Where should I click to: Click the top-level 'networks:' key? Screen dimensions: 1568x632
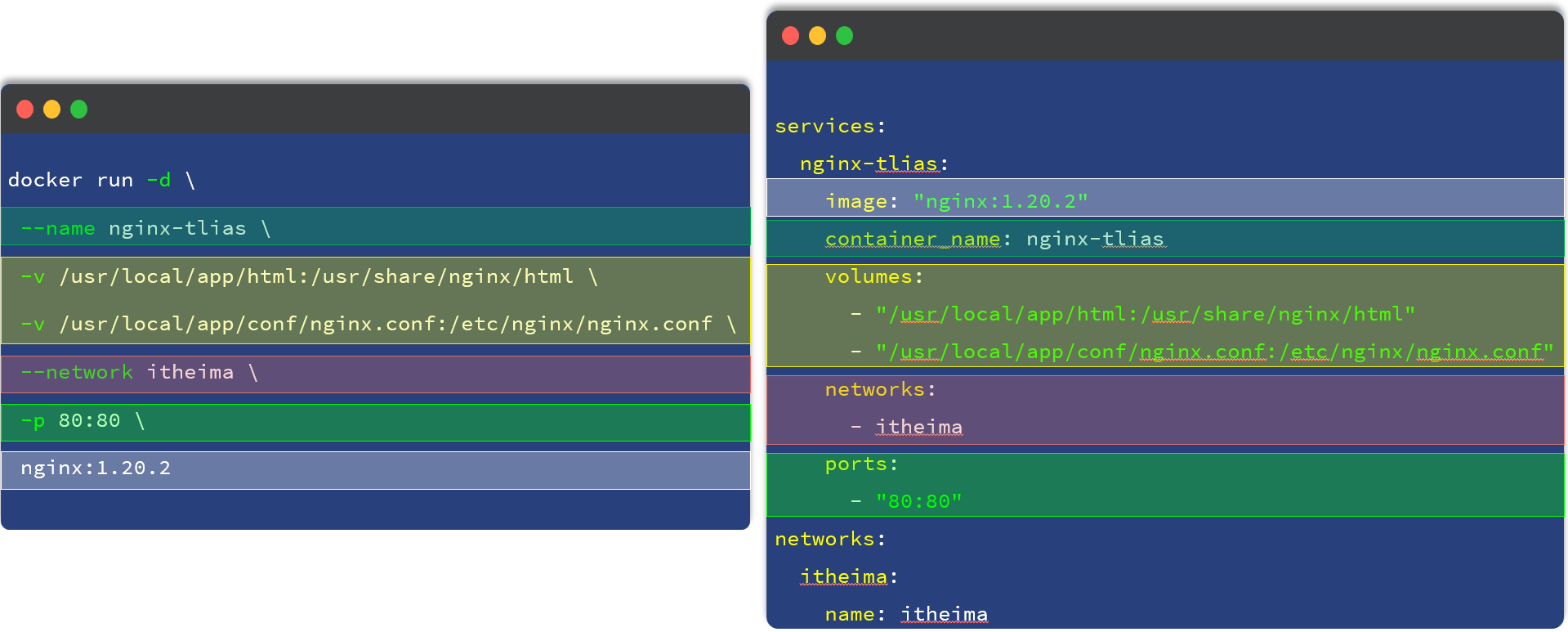830,539
